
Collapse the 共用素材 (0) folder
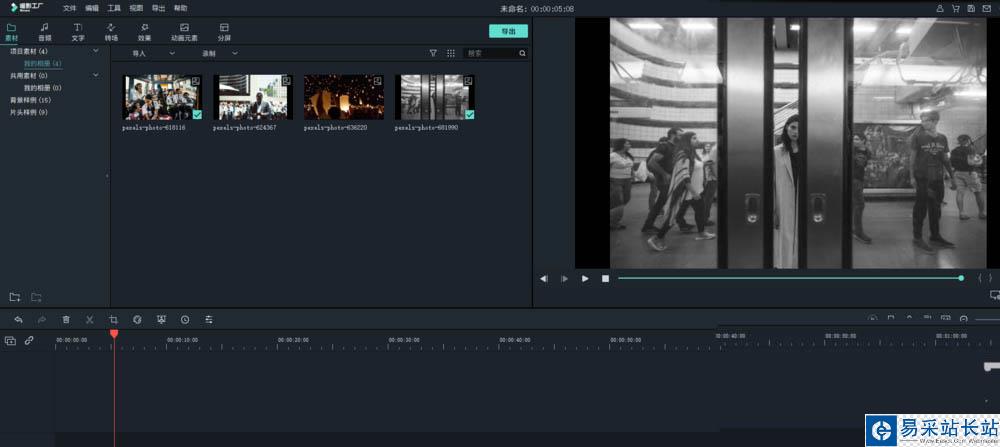click(x=96, y=75)
